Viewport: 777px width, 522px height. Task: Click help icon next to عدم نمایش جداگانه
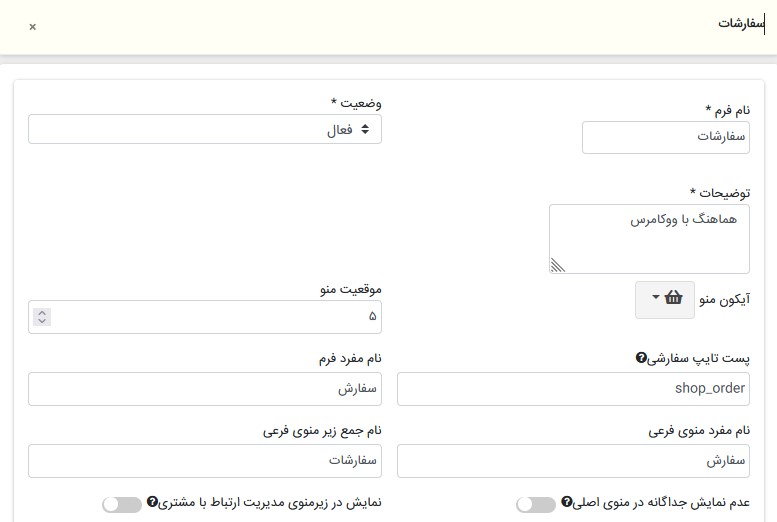pos(566,502)
